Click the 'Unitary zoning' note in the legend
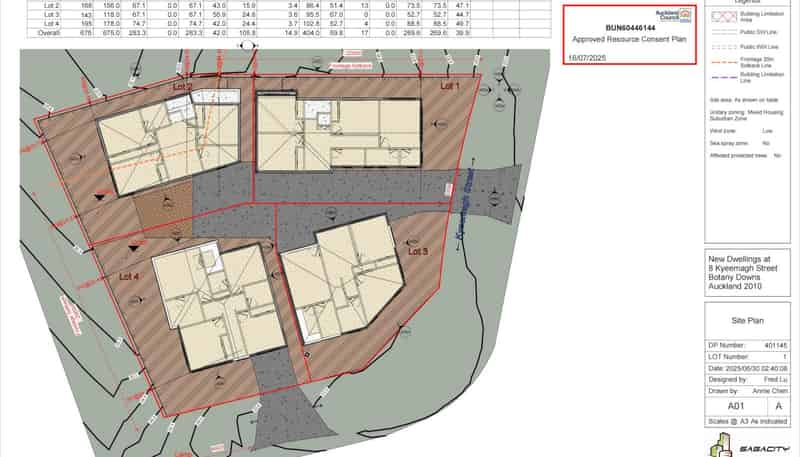 pyautogui.click(x=746, y=115)
